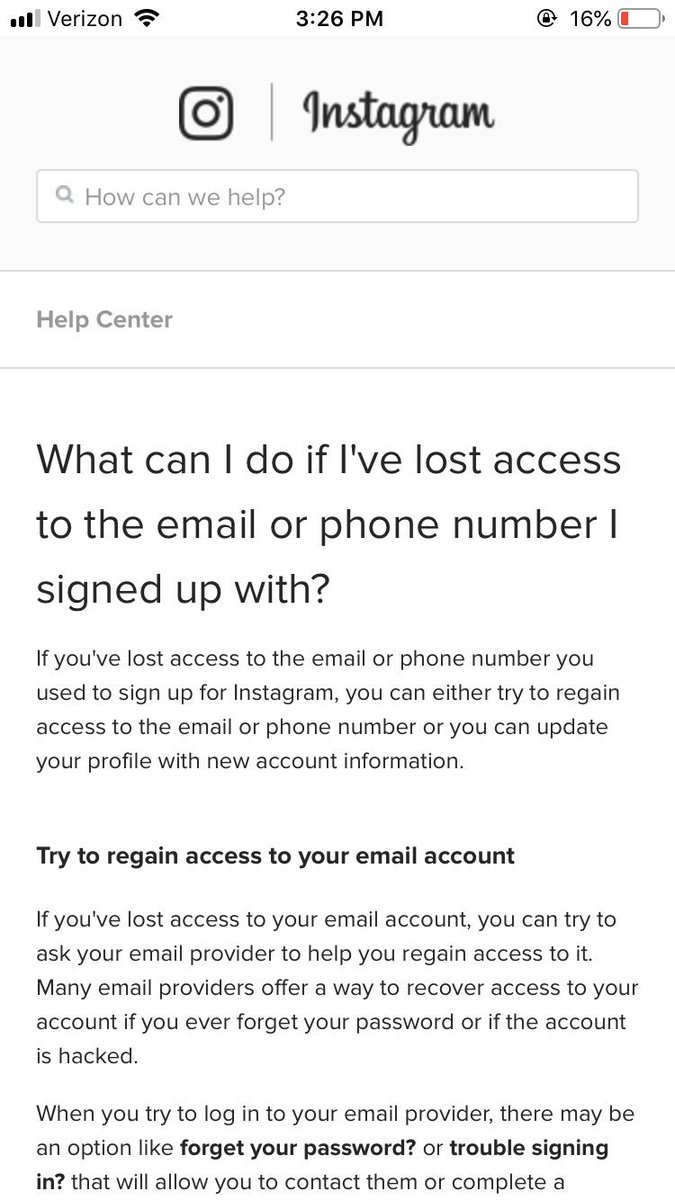The height and width of the screenshot is (1200, 675).
Task: Tap the Instagram camera logo icon
Action: click(206, 112)
